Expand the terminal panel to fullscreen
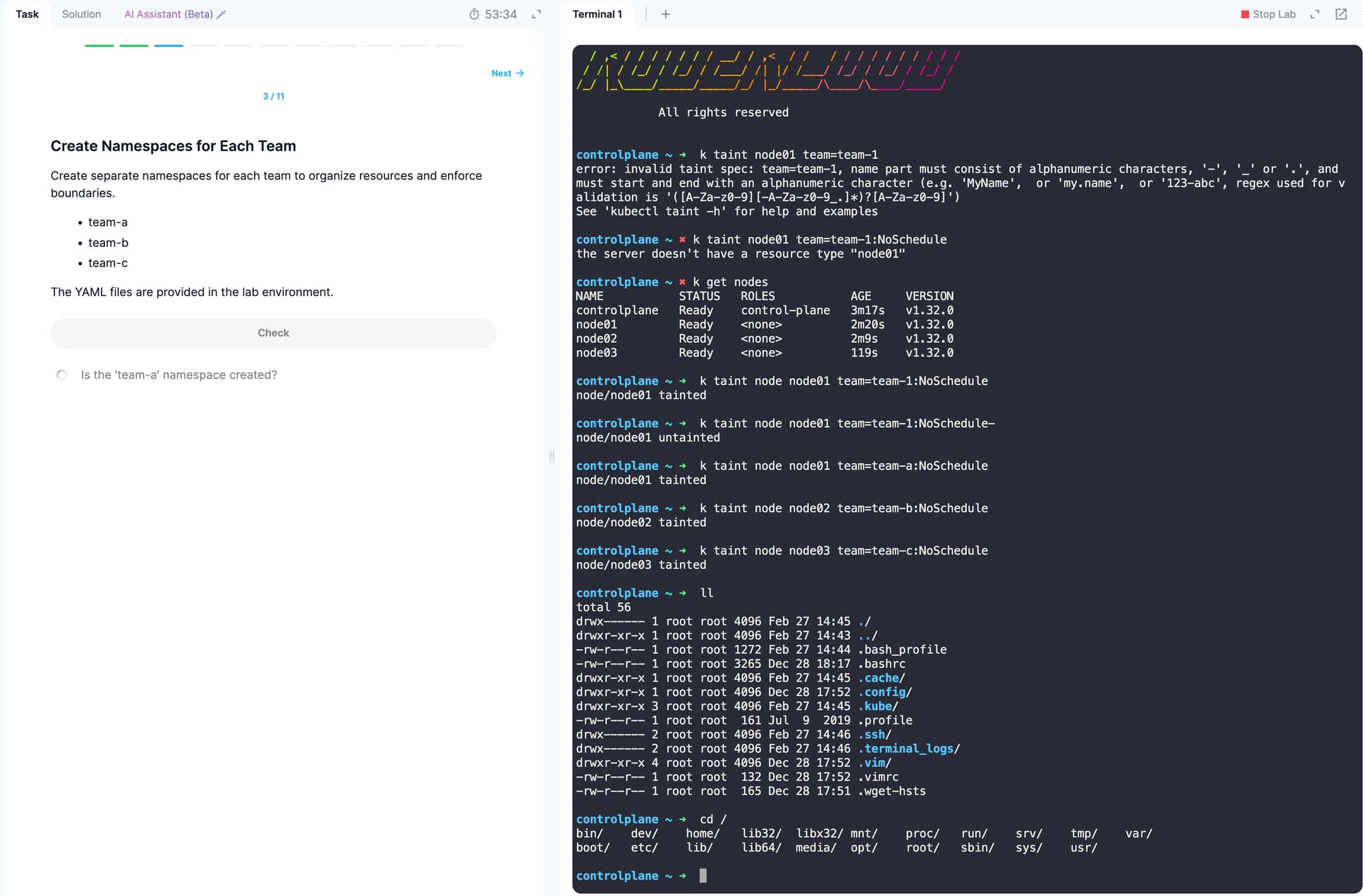This screenshot has width=1363, height=896. pos(1315,14)
